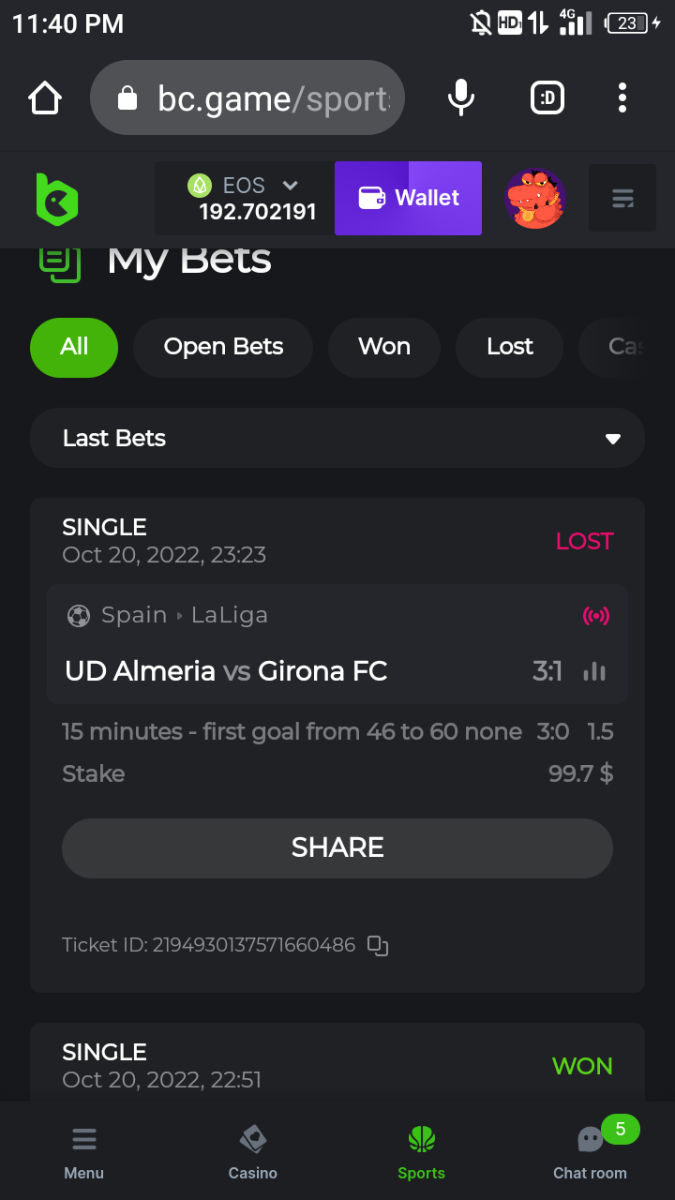The image size is (675, 1200).
Task: Filter bets by All
Action: 74,347
